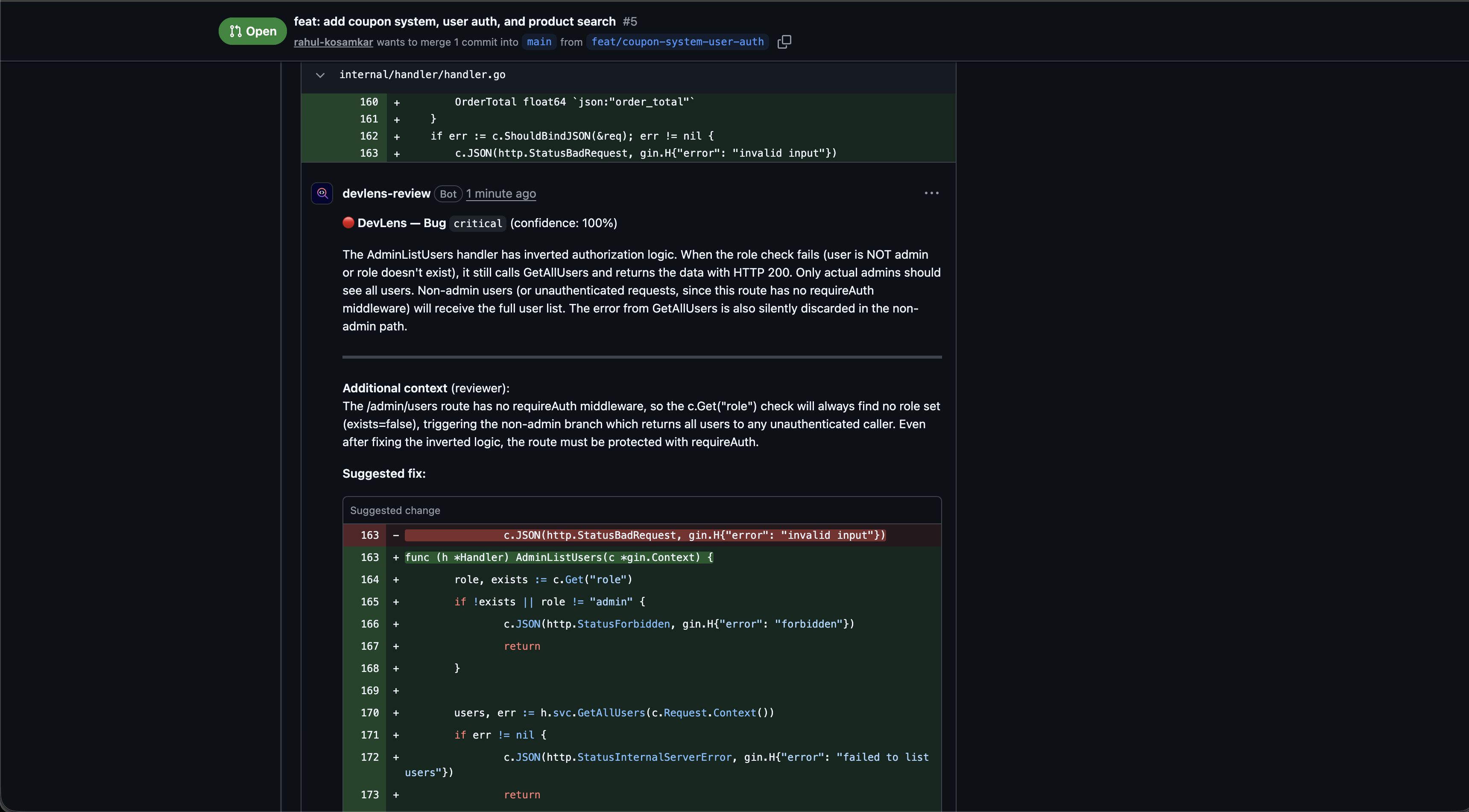Image resolution: width=1469 pixels, height=812 pixels.
Task: Click the pull request title text
Action: pyautogui.click(x=454, y=21)
